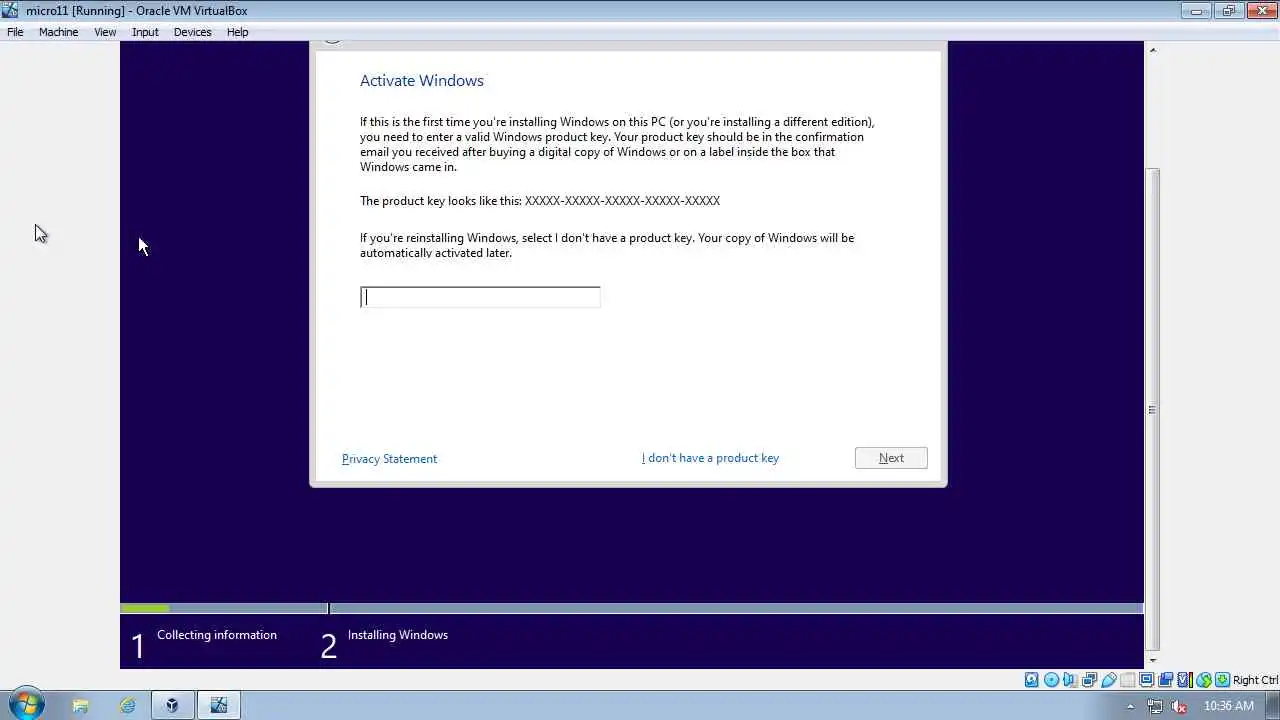The image size is (1280, 720).
Task: Click the Windows Start orb
Action: 25,705
